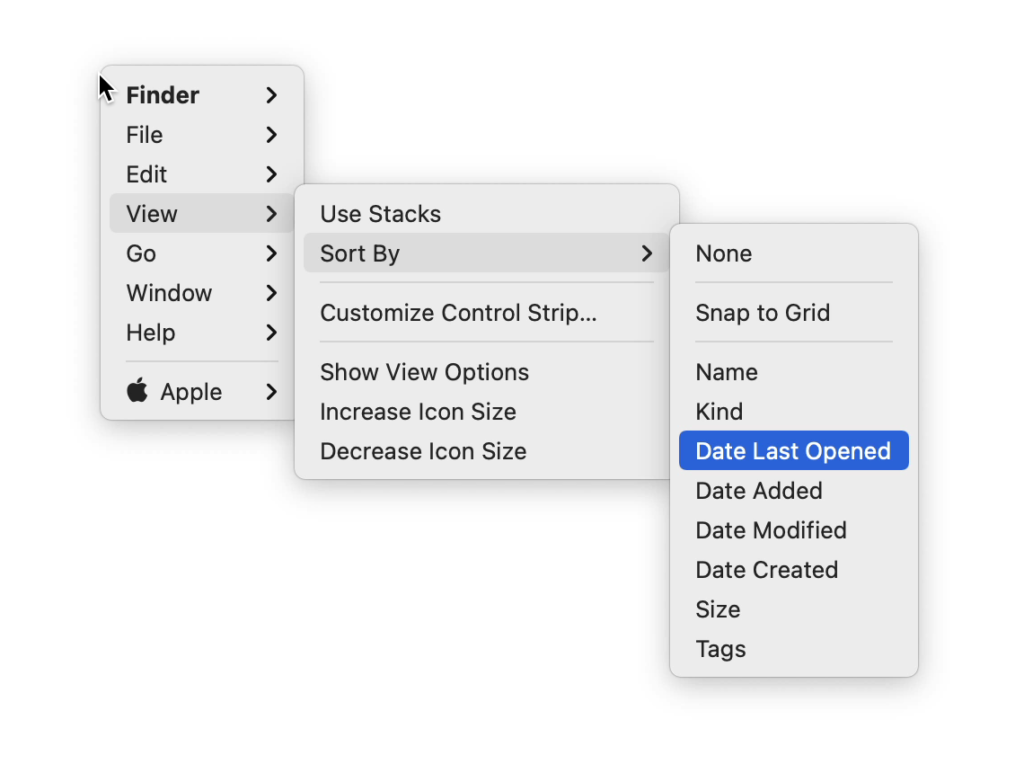This screenshot has width=1024, height=764.
Task: Enable Use Stacks
Action: 380,213
